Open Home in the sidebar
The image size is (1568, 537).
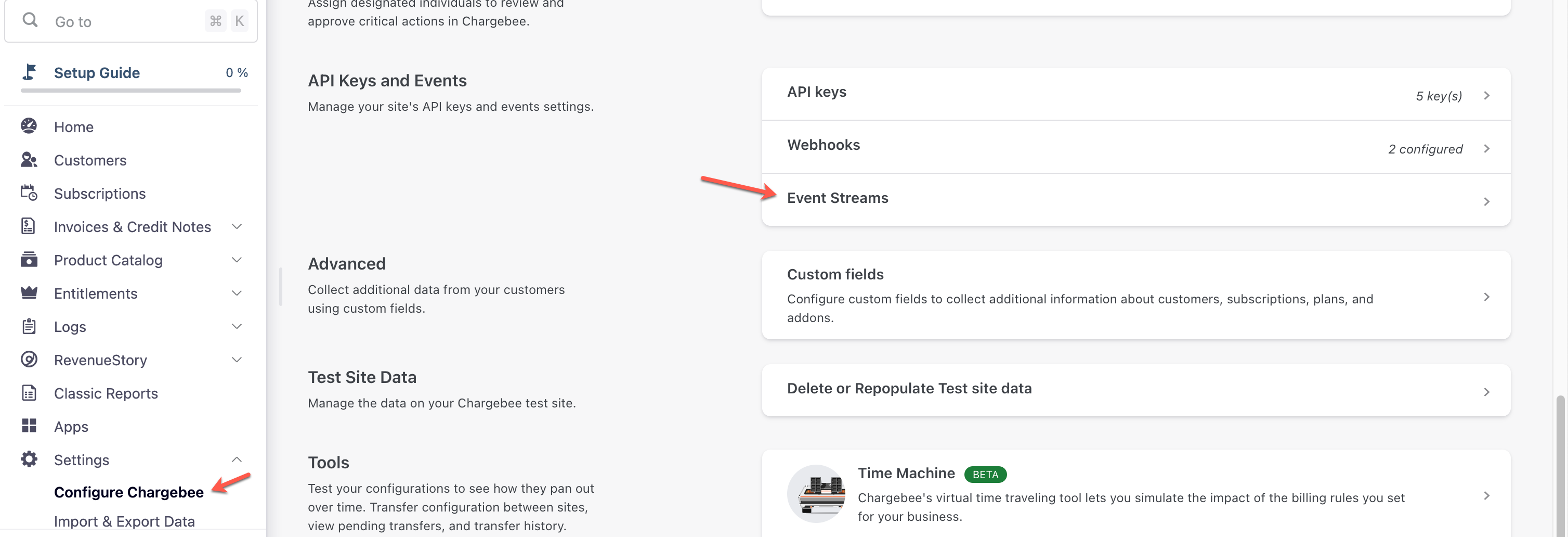click(74, 127)
